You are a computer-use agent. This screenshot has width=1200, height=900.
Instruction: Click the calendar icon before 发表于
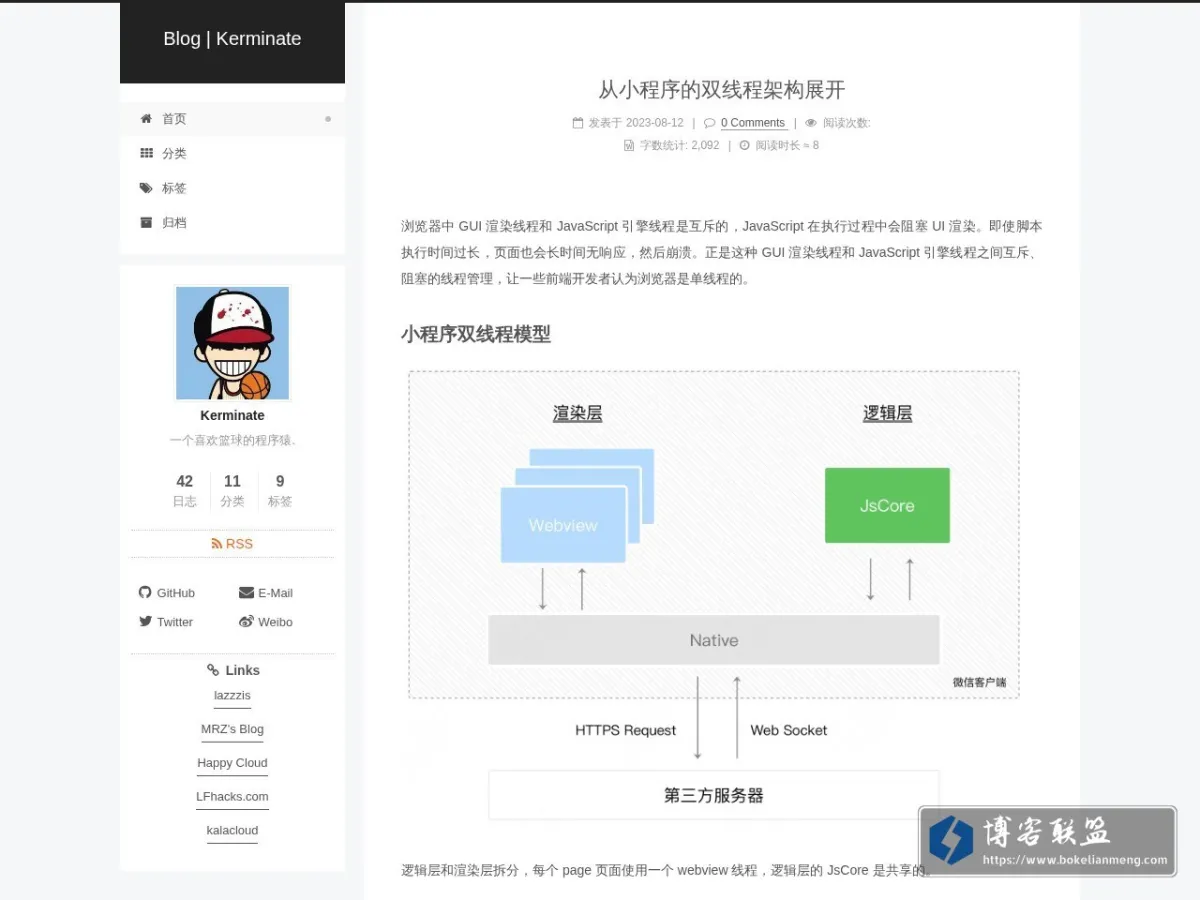[578, 123]
